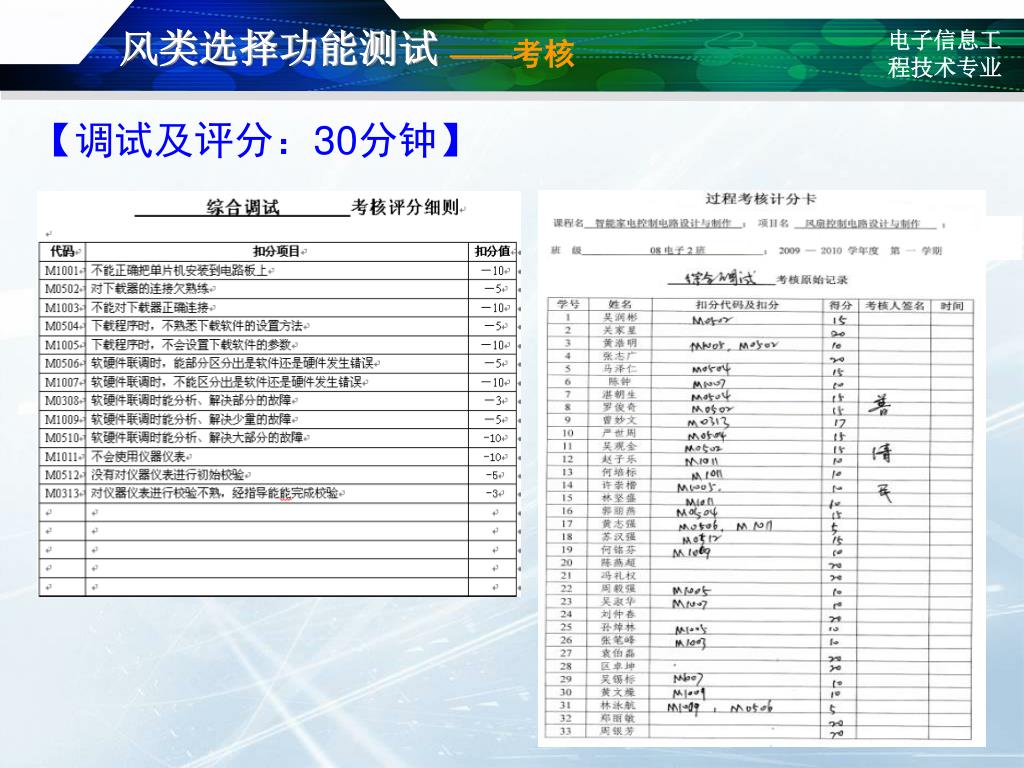The height and width of the screenshot is (768, 1024).
Task: Click the code cell "M1003"
Action: (x=61, y=308)
